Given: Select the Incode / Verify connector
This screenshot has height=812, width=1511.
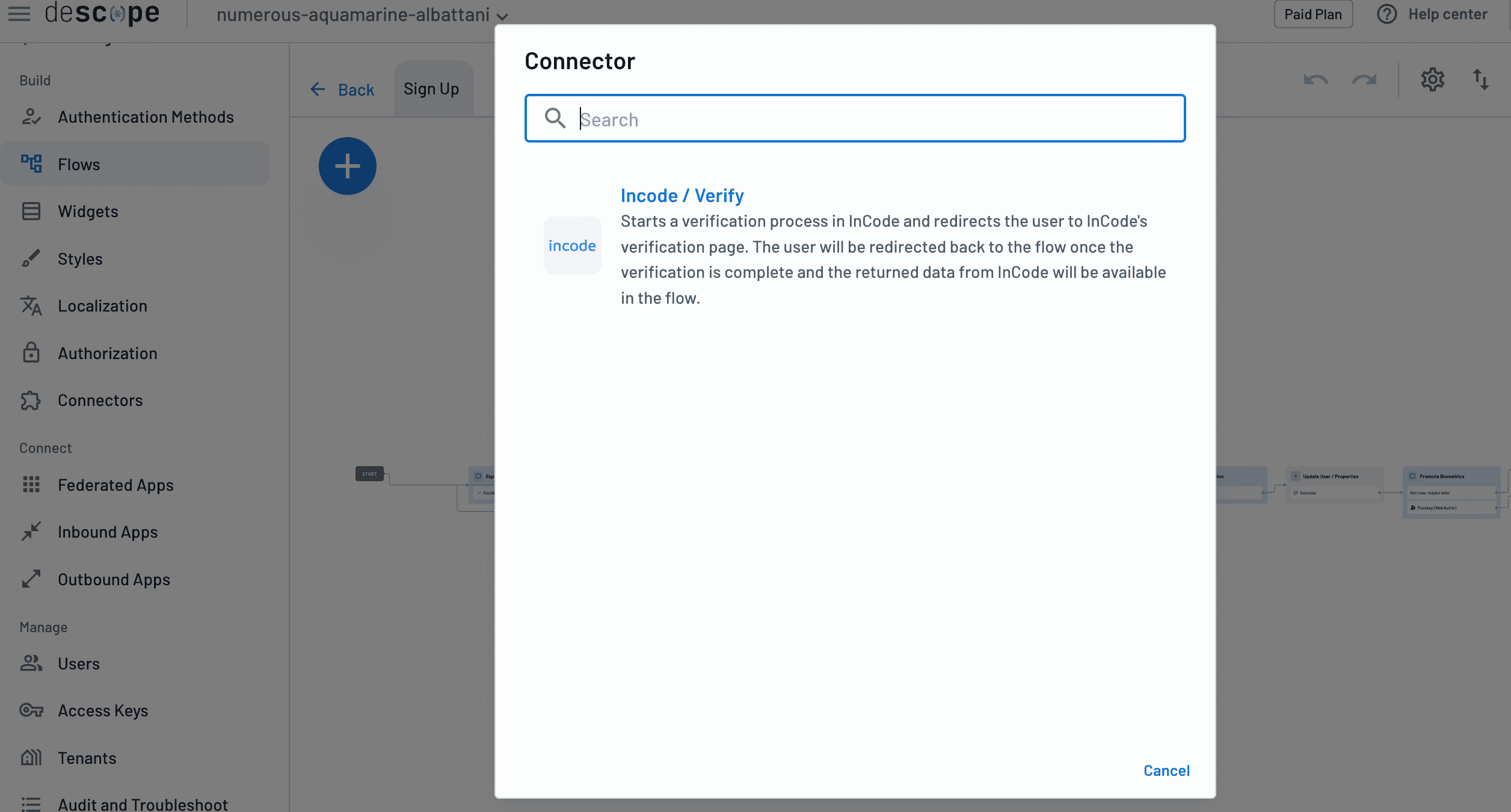Looking at the screenshot, I should coord(682,195).
